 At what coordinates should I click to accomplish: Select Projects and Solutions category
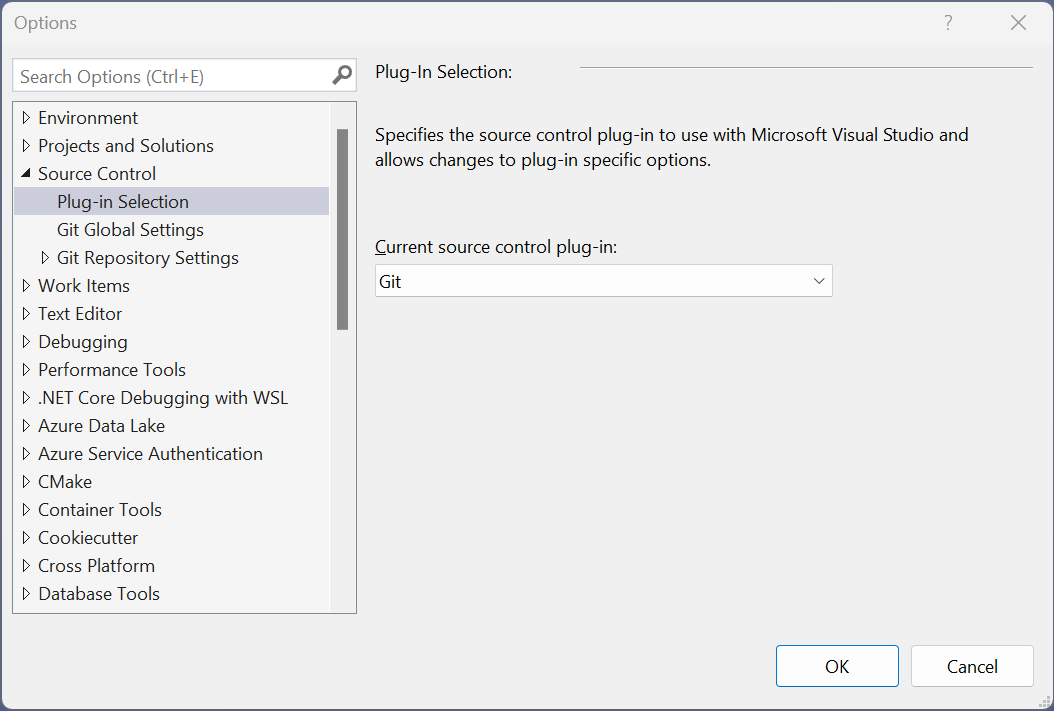[126, 146]
